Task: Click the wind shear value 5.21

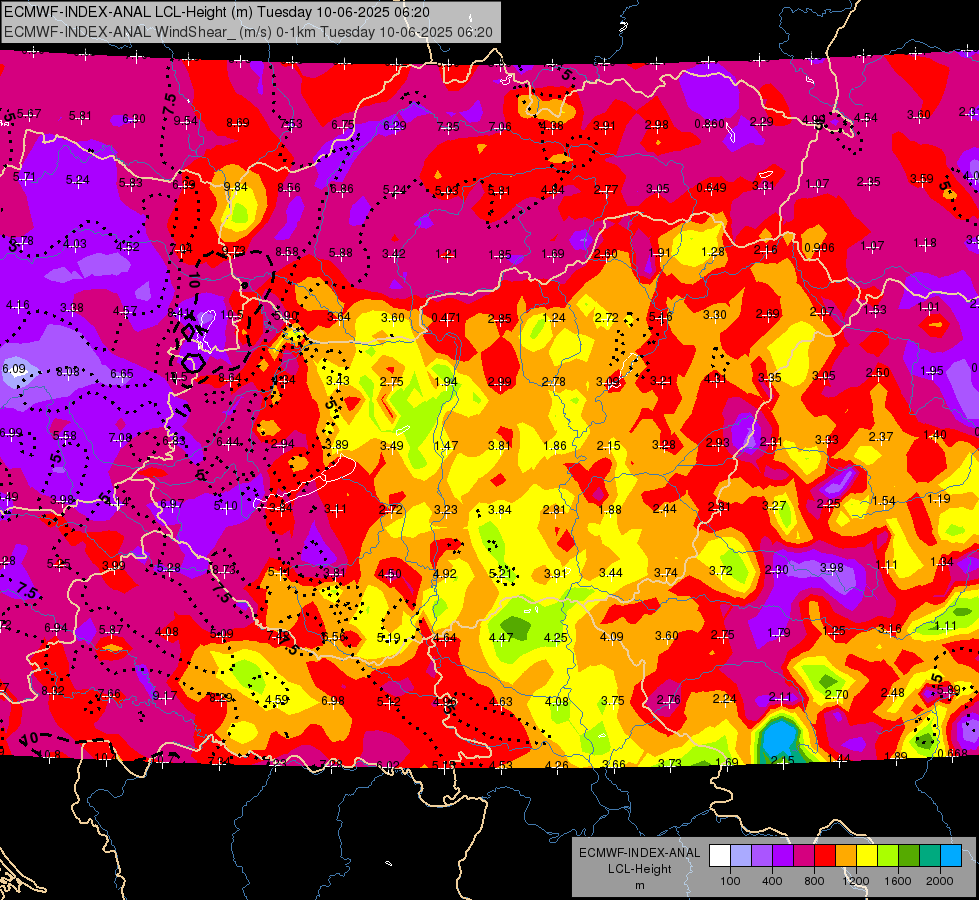Action: 500,573
